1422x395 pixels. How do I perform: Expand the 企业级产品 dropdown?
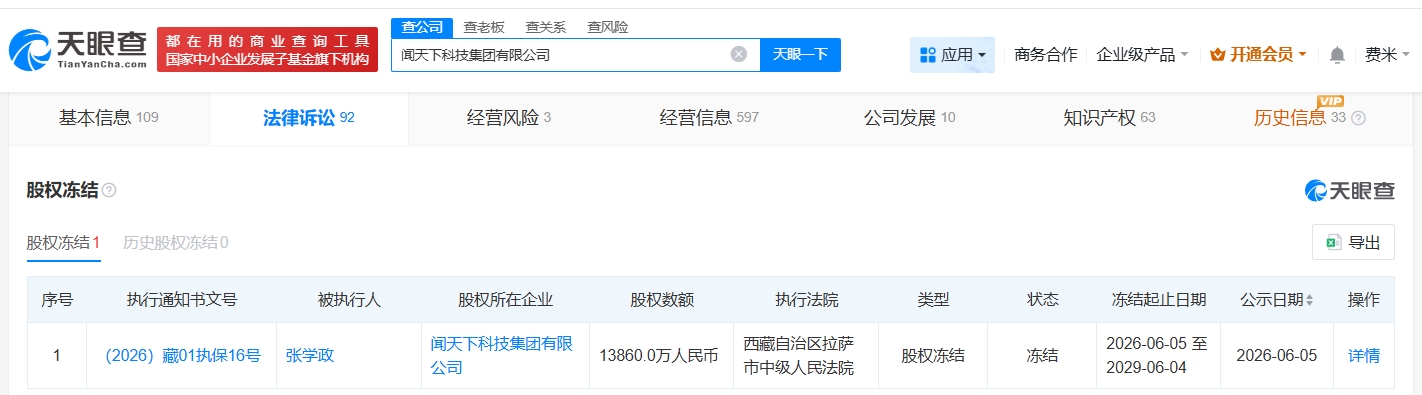1143,55
